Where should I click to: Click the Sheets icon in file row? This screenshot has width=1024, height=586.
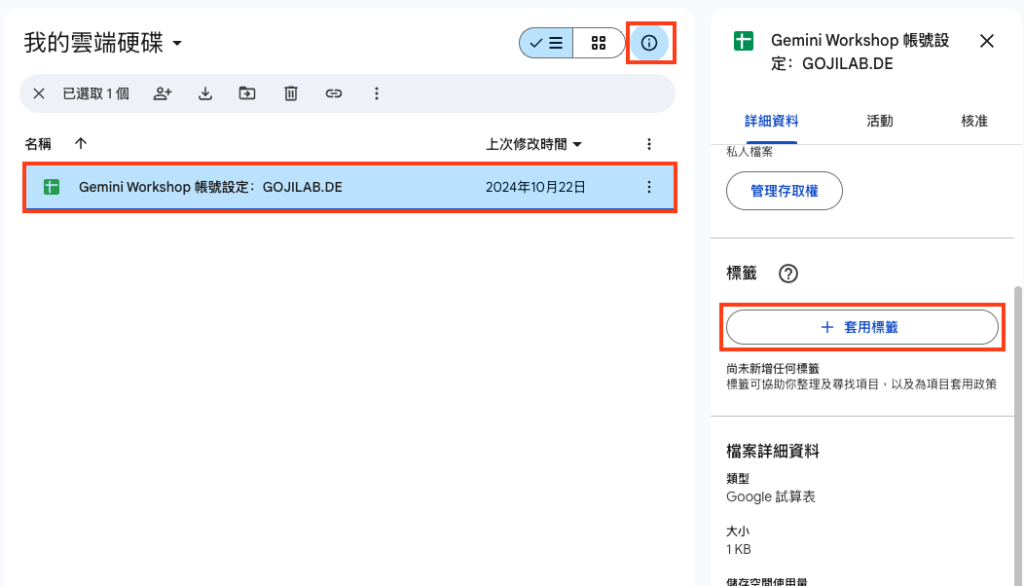52,187
